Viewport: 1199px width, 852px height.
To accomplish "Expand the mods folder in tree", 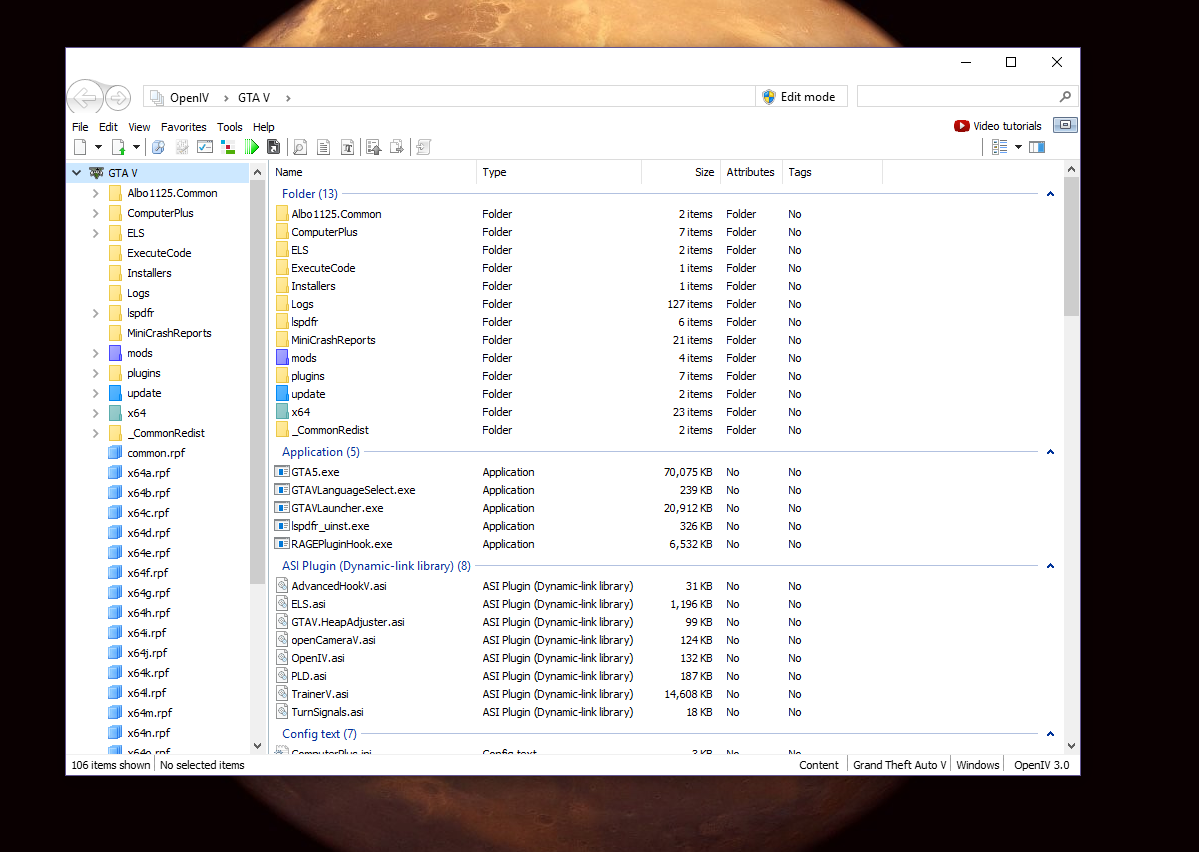I will (x=95, y=353).
